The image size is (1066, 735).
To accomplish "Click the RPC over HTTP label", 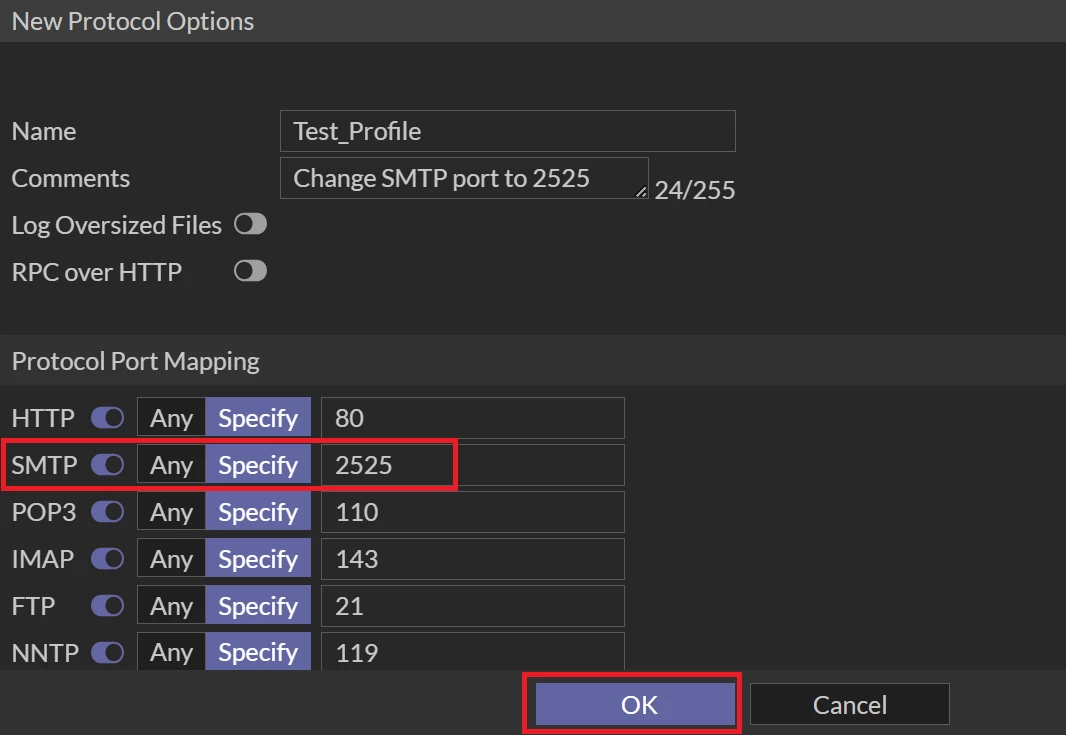I will coord(97,272).
